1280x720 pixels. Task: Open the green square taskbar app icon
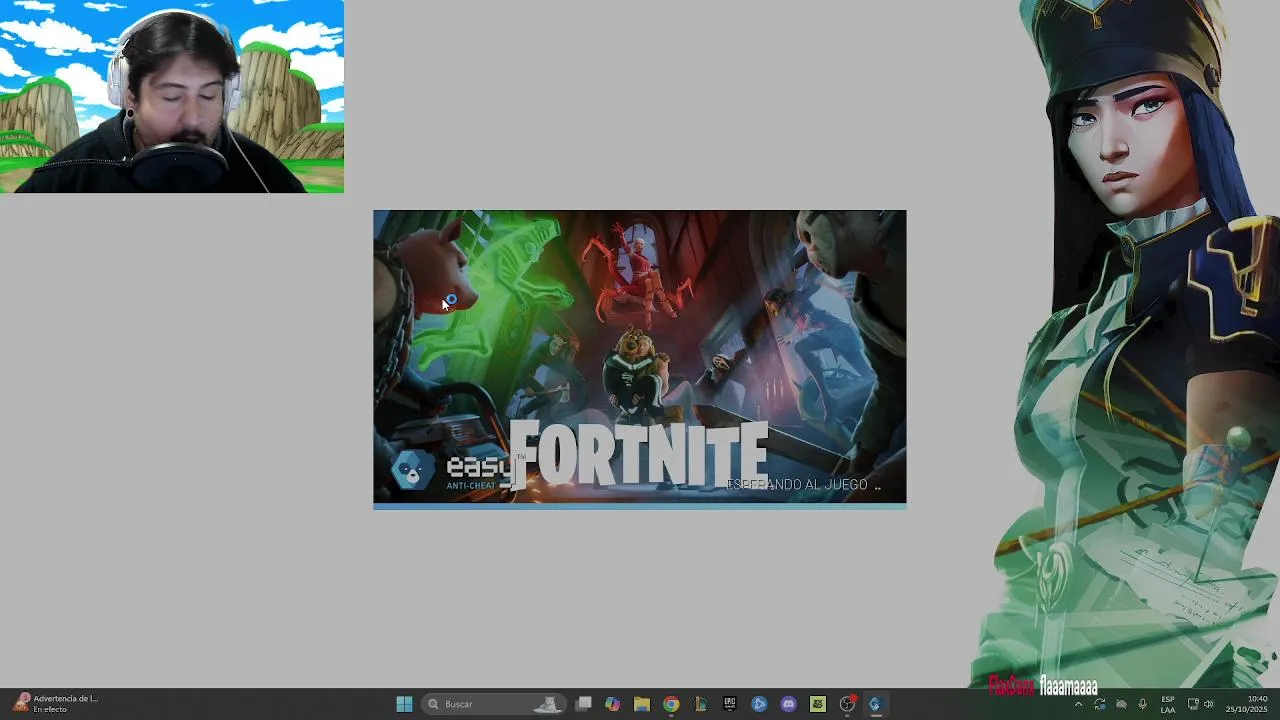coord(818,704)
